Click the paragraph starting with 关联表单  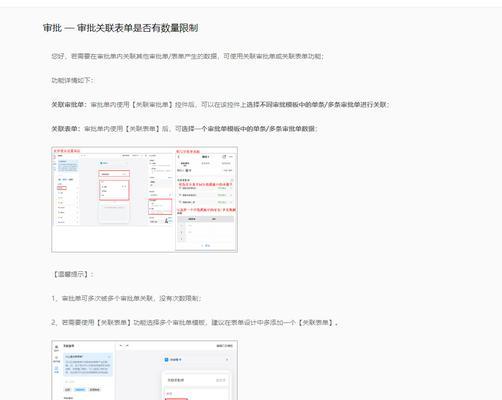pos(184,129)
